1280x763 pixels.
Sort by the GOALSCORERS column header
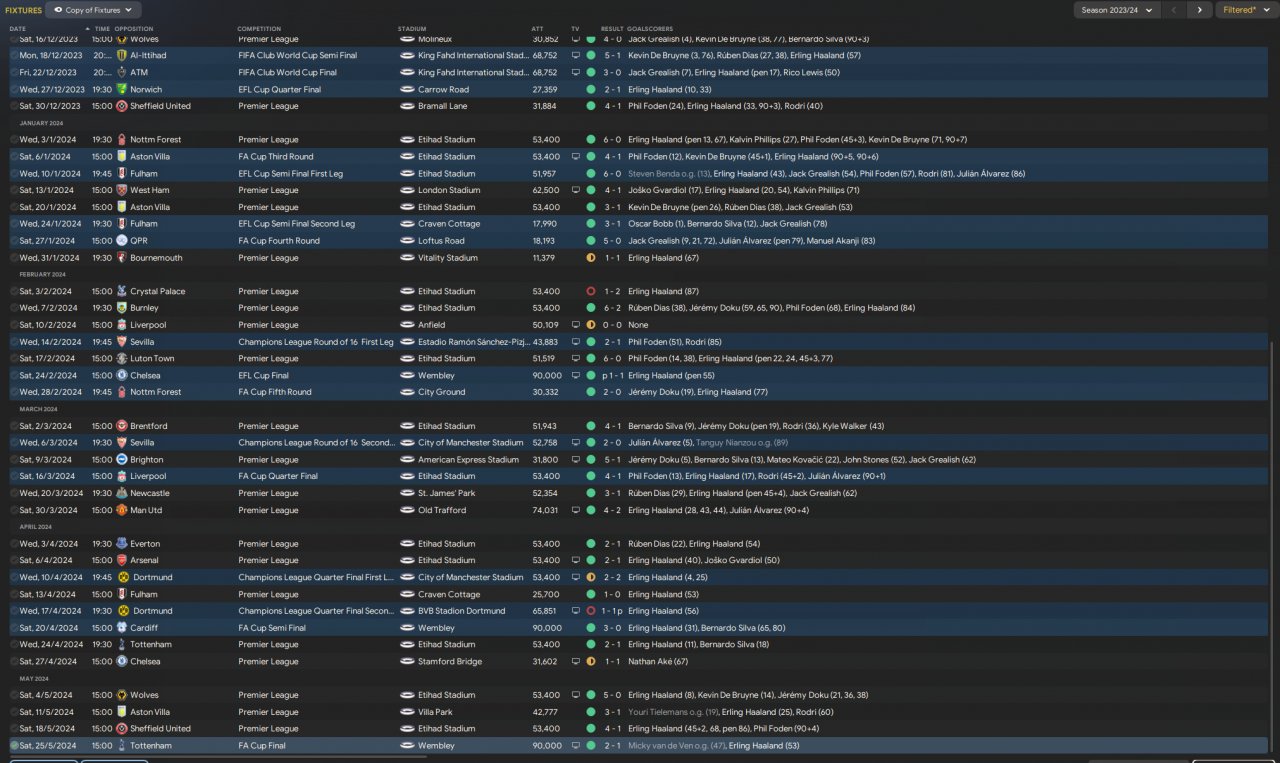(x=649, y=29)
